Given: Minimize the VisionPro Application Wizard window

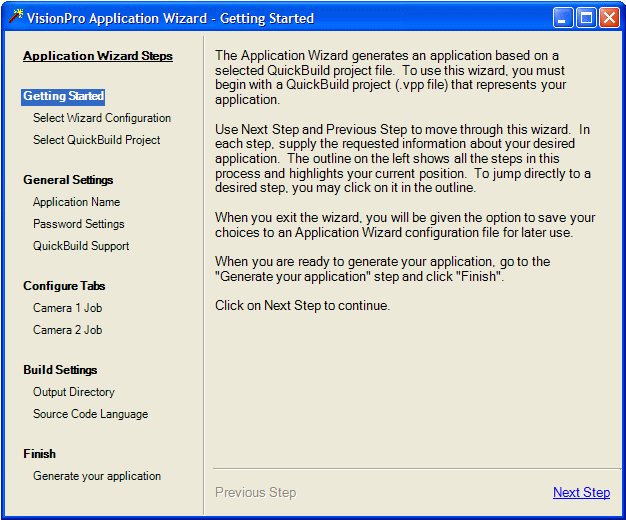Looking at the screenshot, I should [x=563, y=18].
